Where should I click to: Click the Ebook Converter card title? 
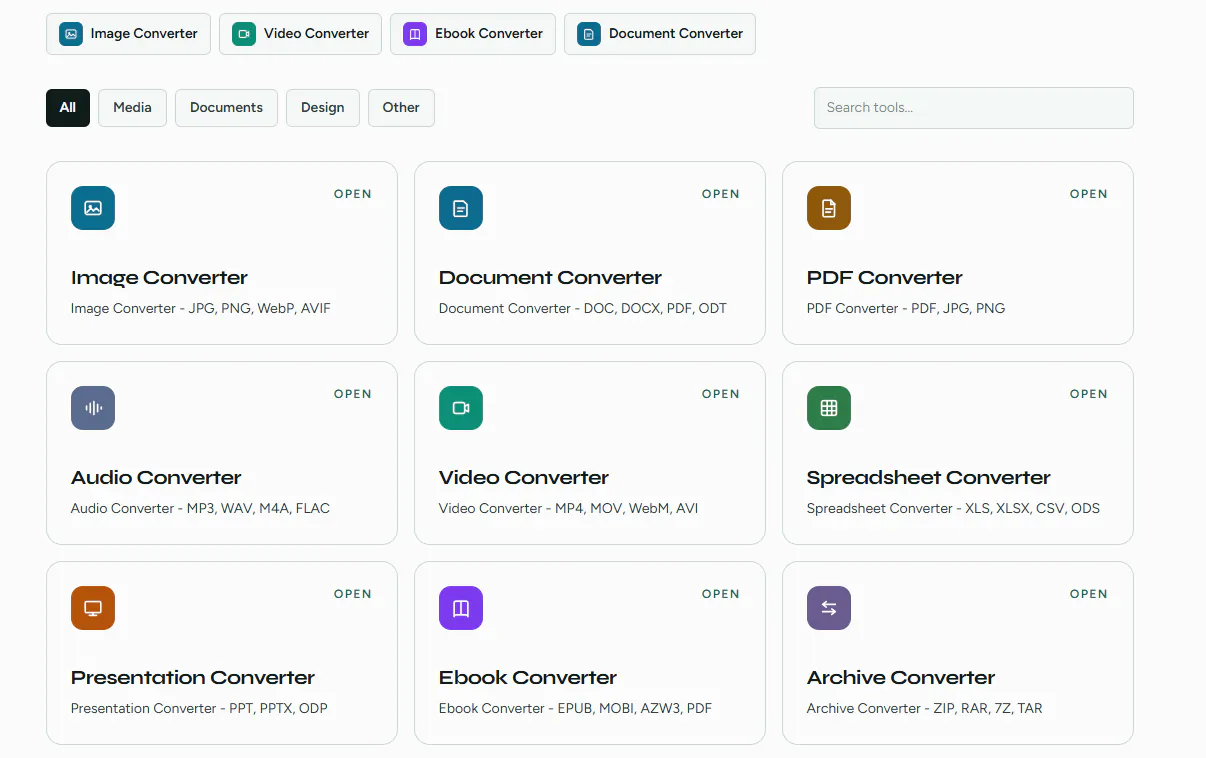click(x=528, y=678)
